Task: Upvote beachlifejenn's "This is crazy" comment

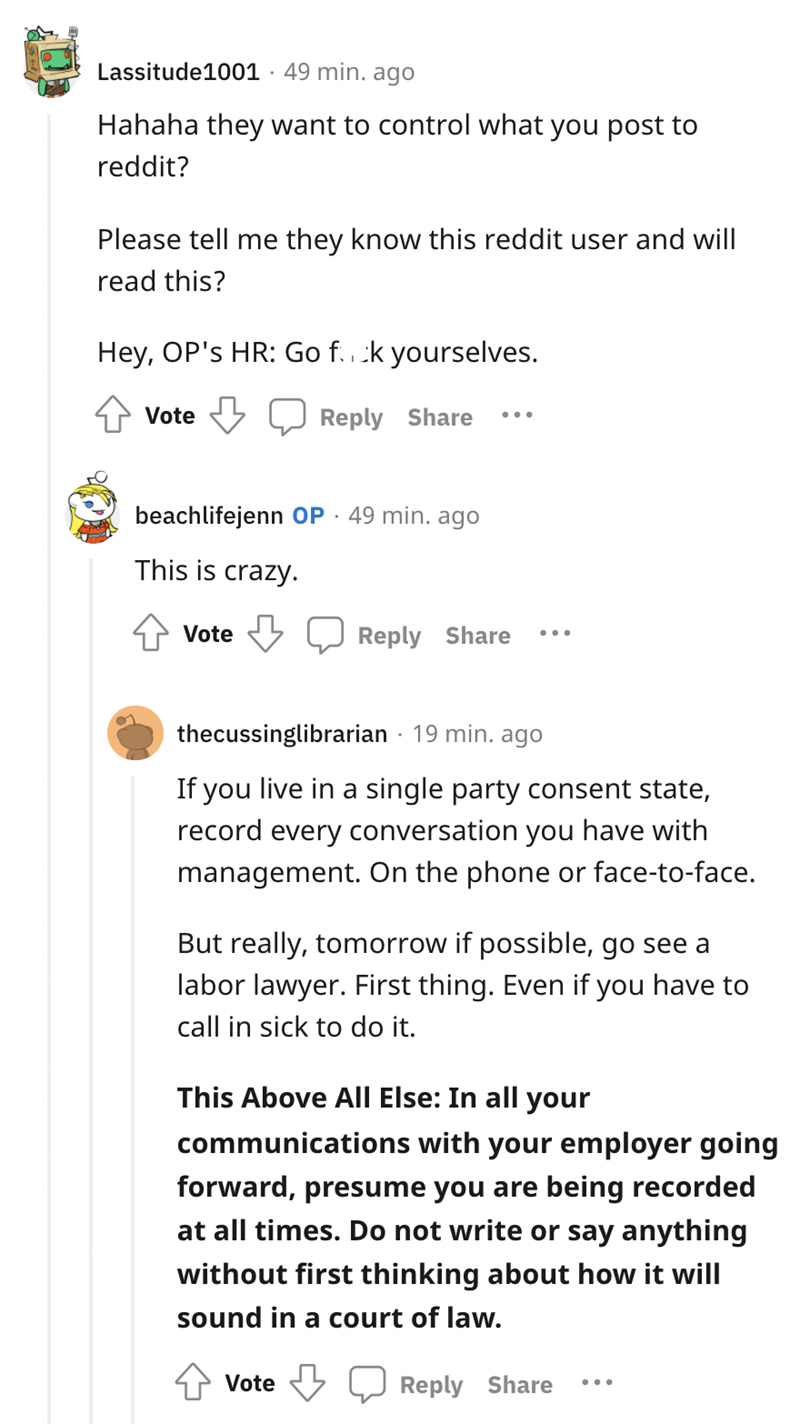Action: click(151, 634)
